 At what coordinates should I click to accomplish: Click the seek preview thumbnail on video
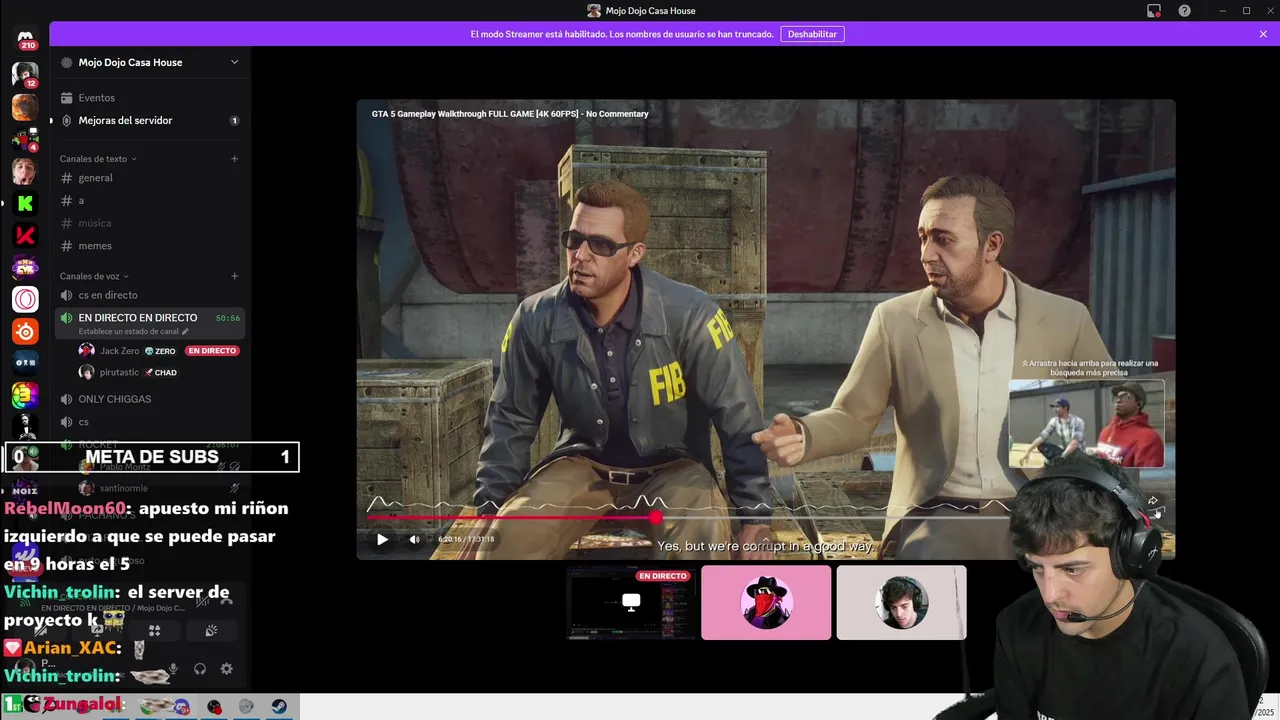point(1086,423)
